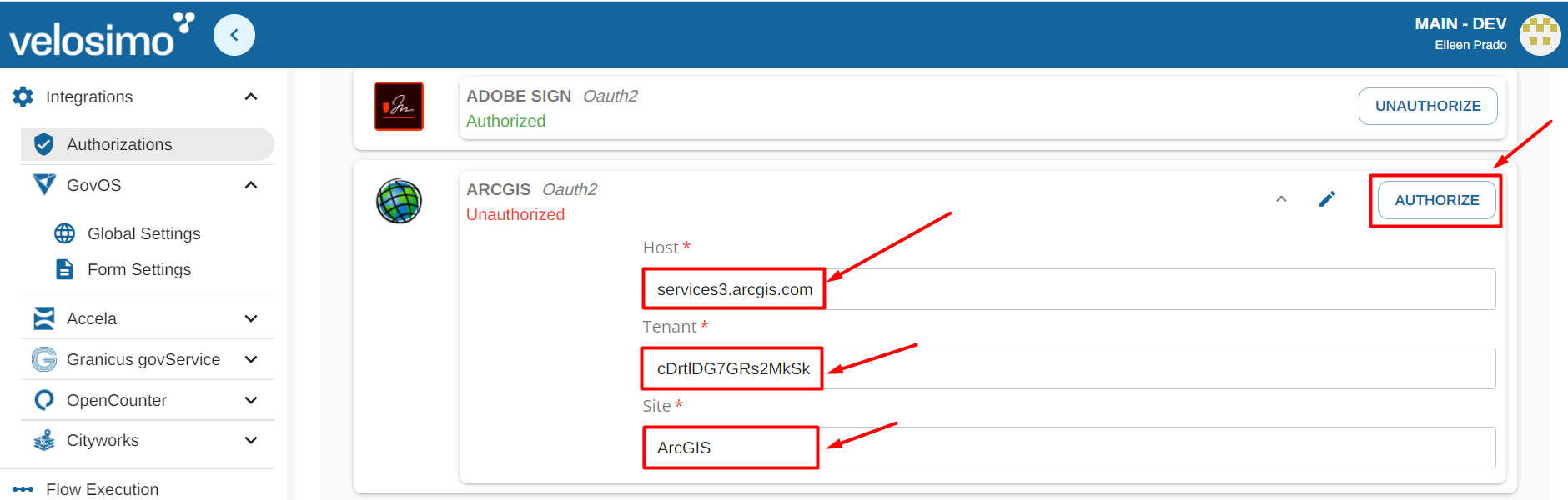Collapse the GovOS submenu chevron
The width and height of the screenshot is (1568, 500).
click(251, 185)
